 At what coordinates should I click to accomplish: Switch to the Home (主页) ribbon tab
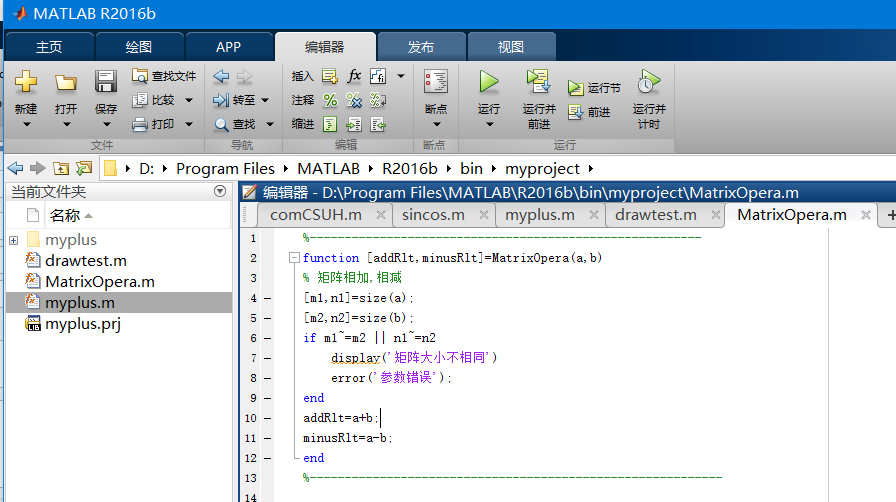49,47
